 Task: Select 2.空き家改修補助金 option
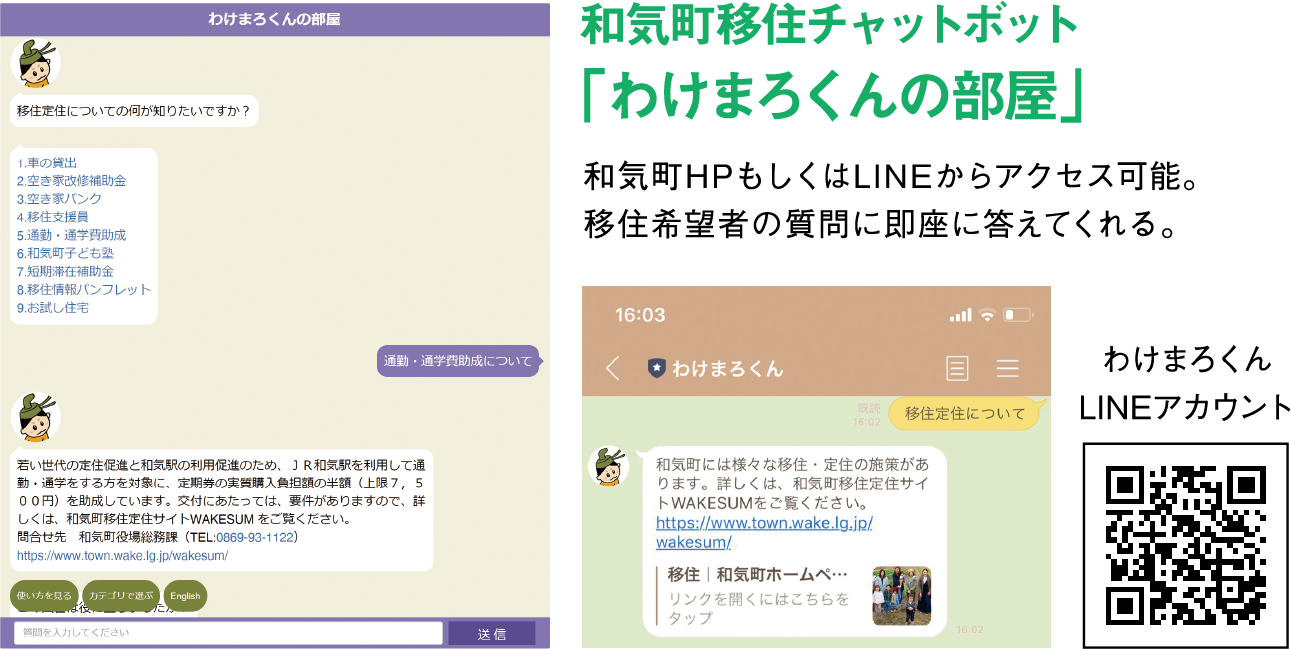click(71, 181)
